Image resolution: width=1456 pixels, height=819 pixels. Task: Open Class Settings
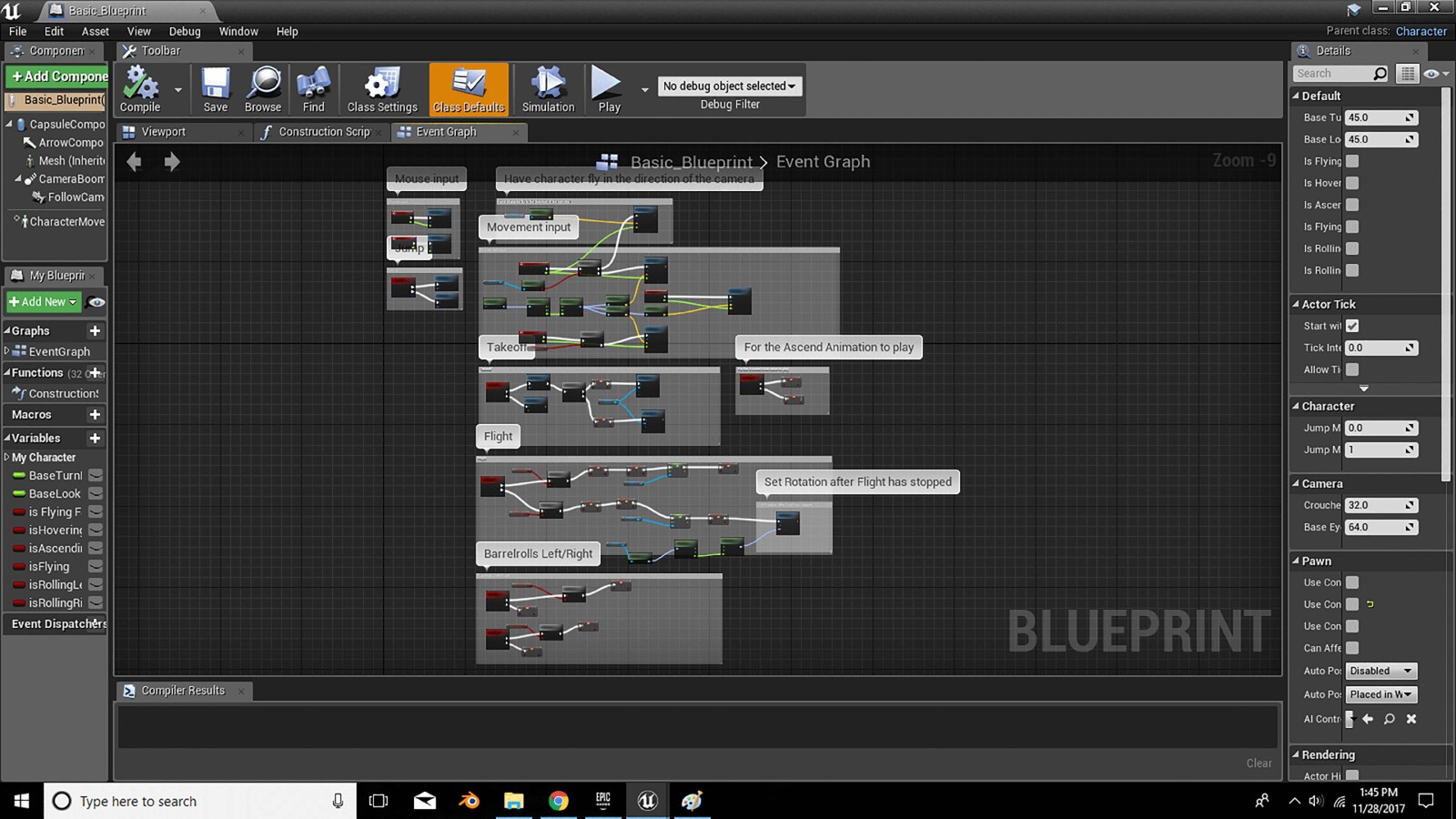381,88
